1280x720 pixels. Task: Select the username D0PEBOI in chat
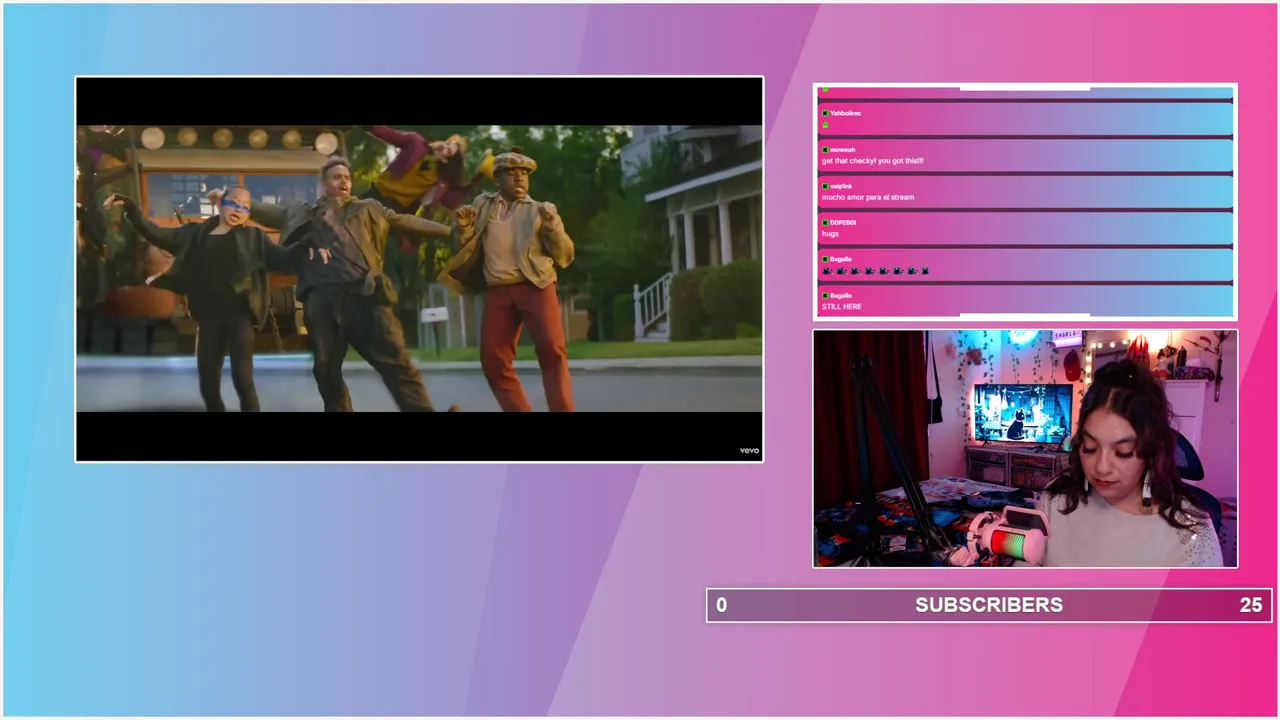843,223
